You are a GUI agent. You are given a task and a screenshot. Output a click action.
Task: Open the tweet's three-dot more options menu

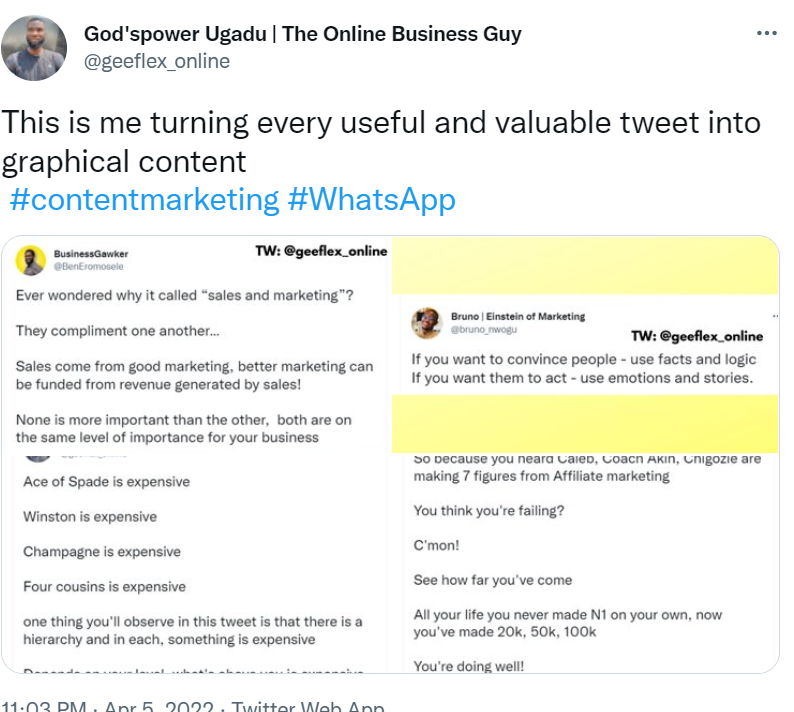766,34
